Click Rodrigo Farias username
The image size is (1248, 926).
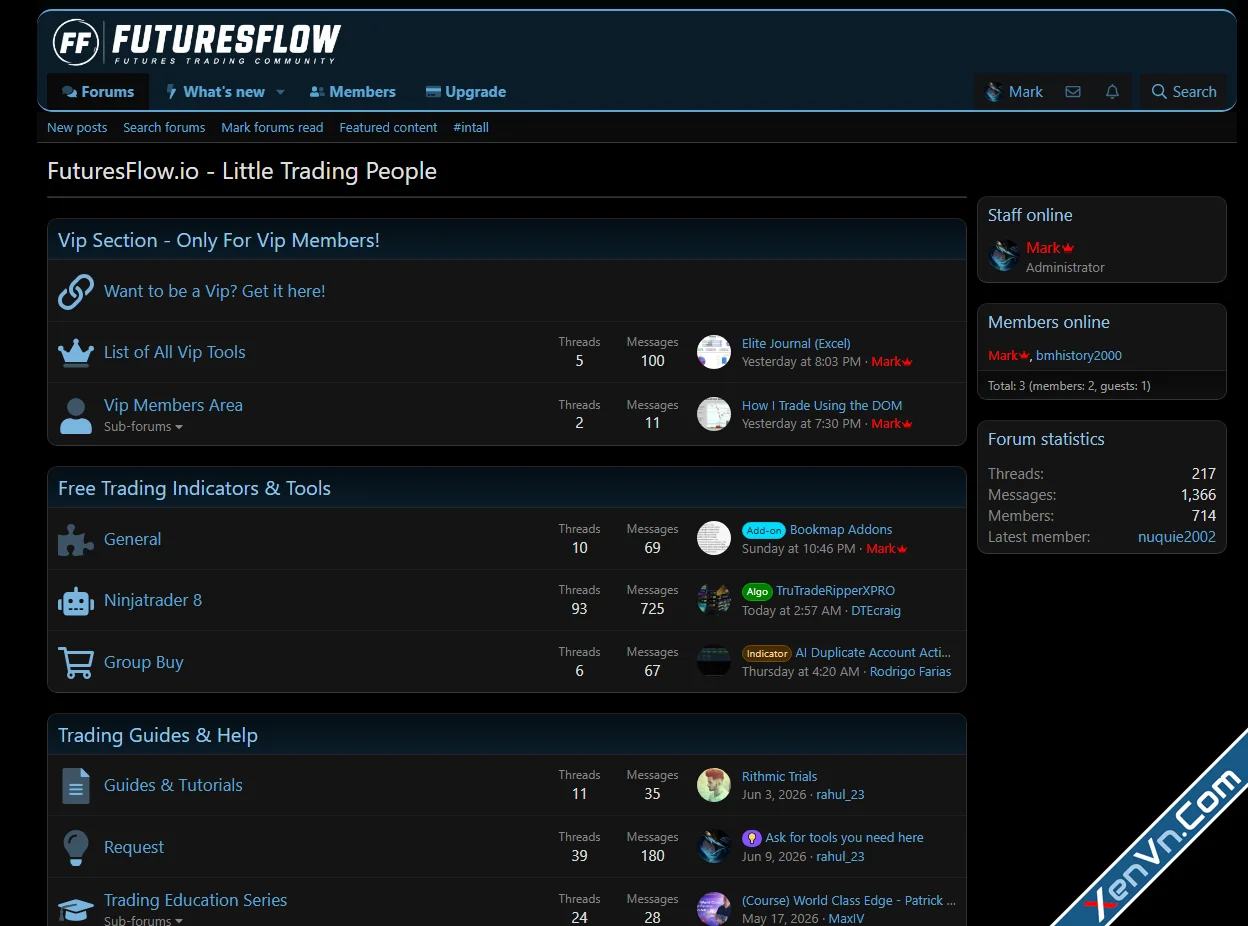coord(910,672)
